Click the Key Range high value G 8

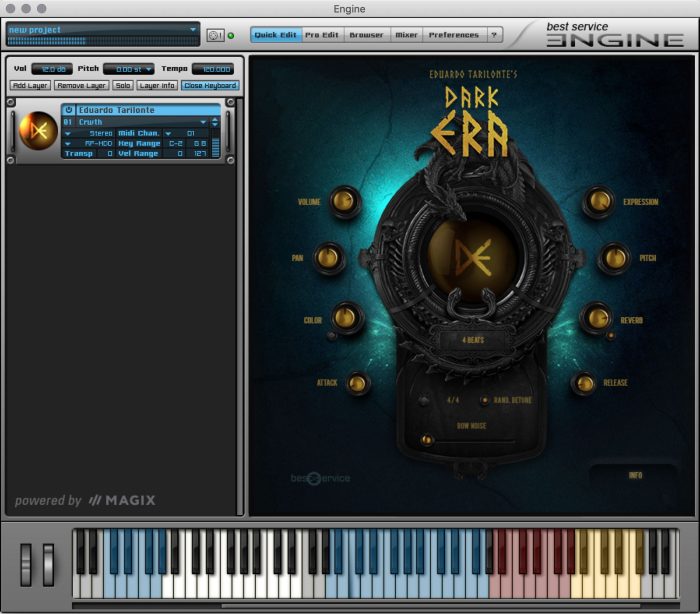coord(200,143)
